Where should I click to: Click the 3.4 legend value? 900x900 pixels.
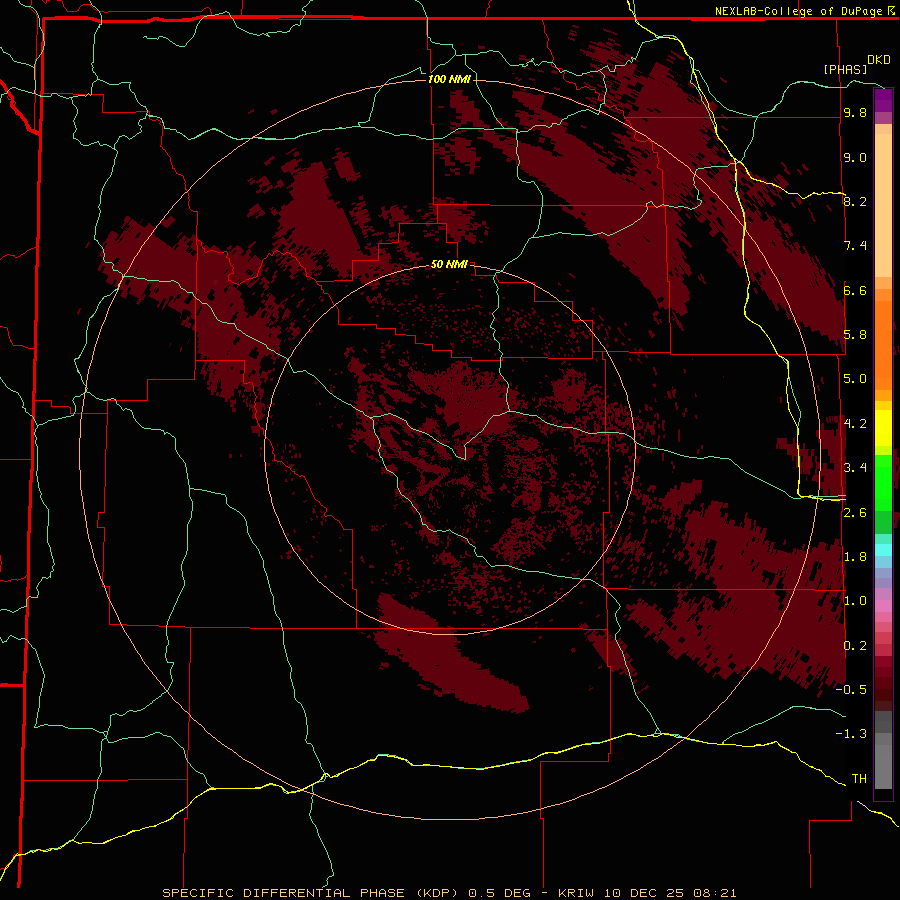point(855,468)
